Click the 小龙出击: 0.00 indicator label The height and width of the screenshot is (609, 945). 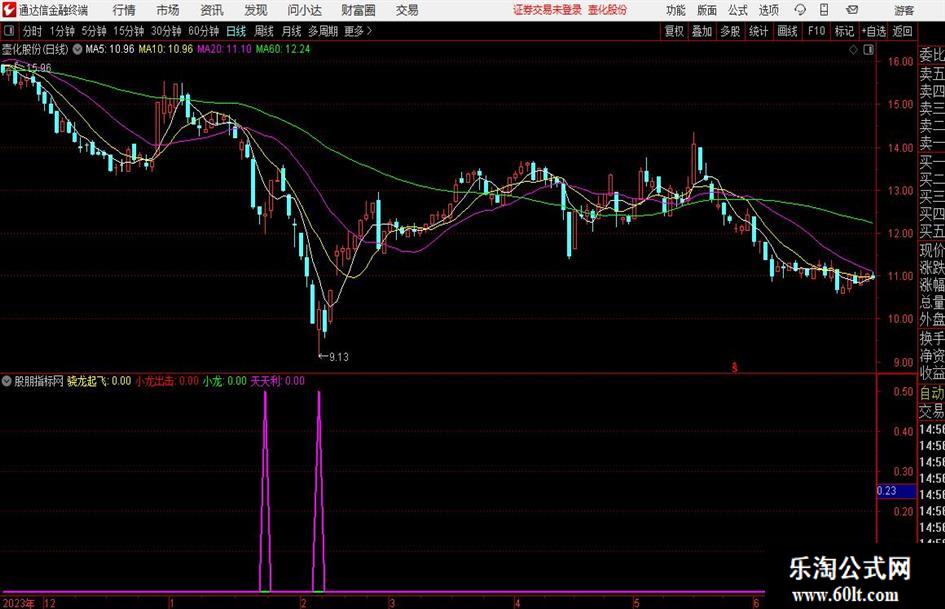pyautogui.click(x=167, y=381)
